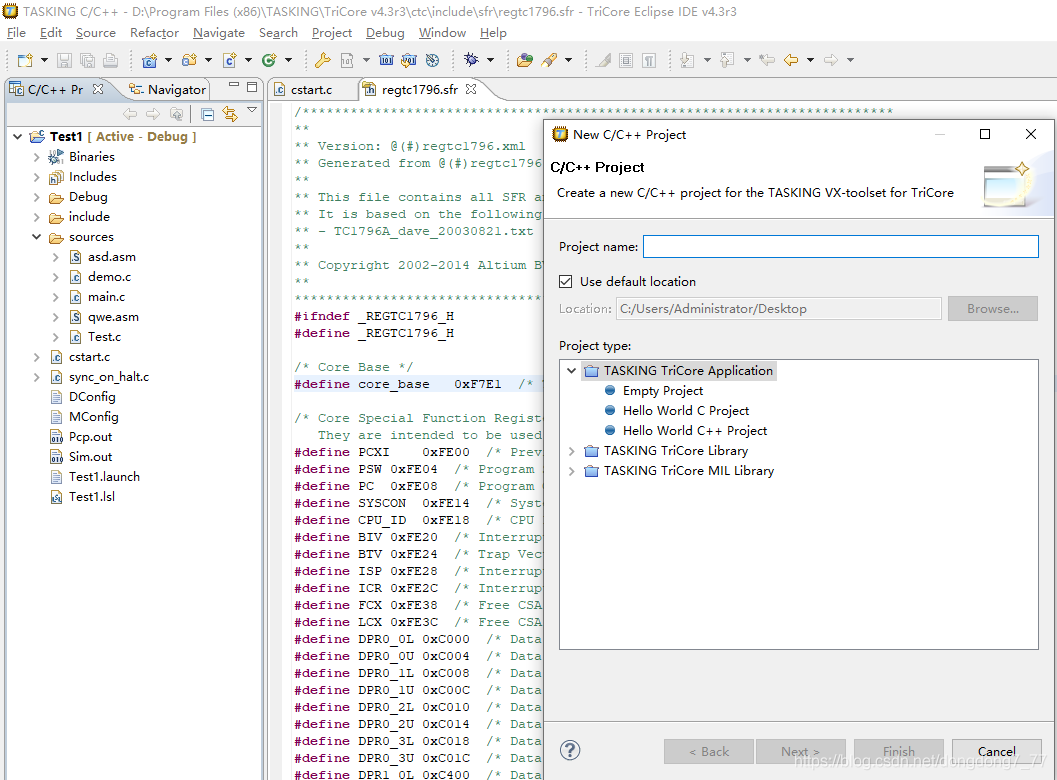Expand TASKING TriCore Library node

click(x=572, y=451)
